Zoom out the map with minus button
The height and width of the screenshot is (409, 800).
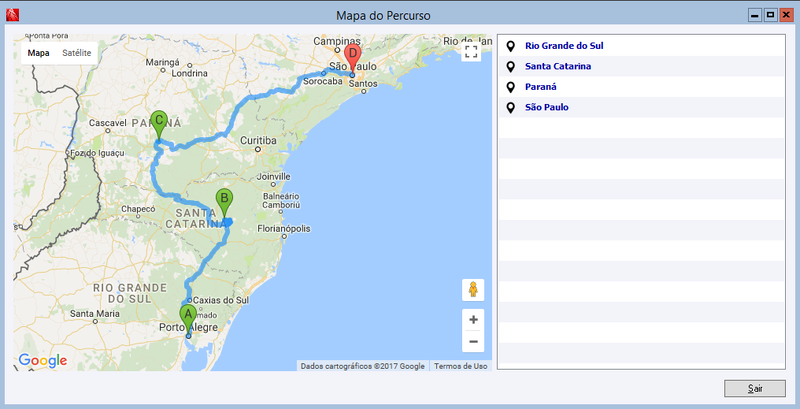point(473,342)
